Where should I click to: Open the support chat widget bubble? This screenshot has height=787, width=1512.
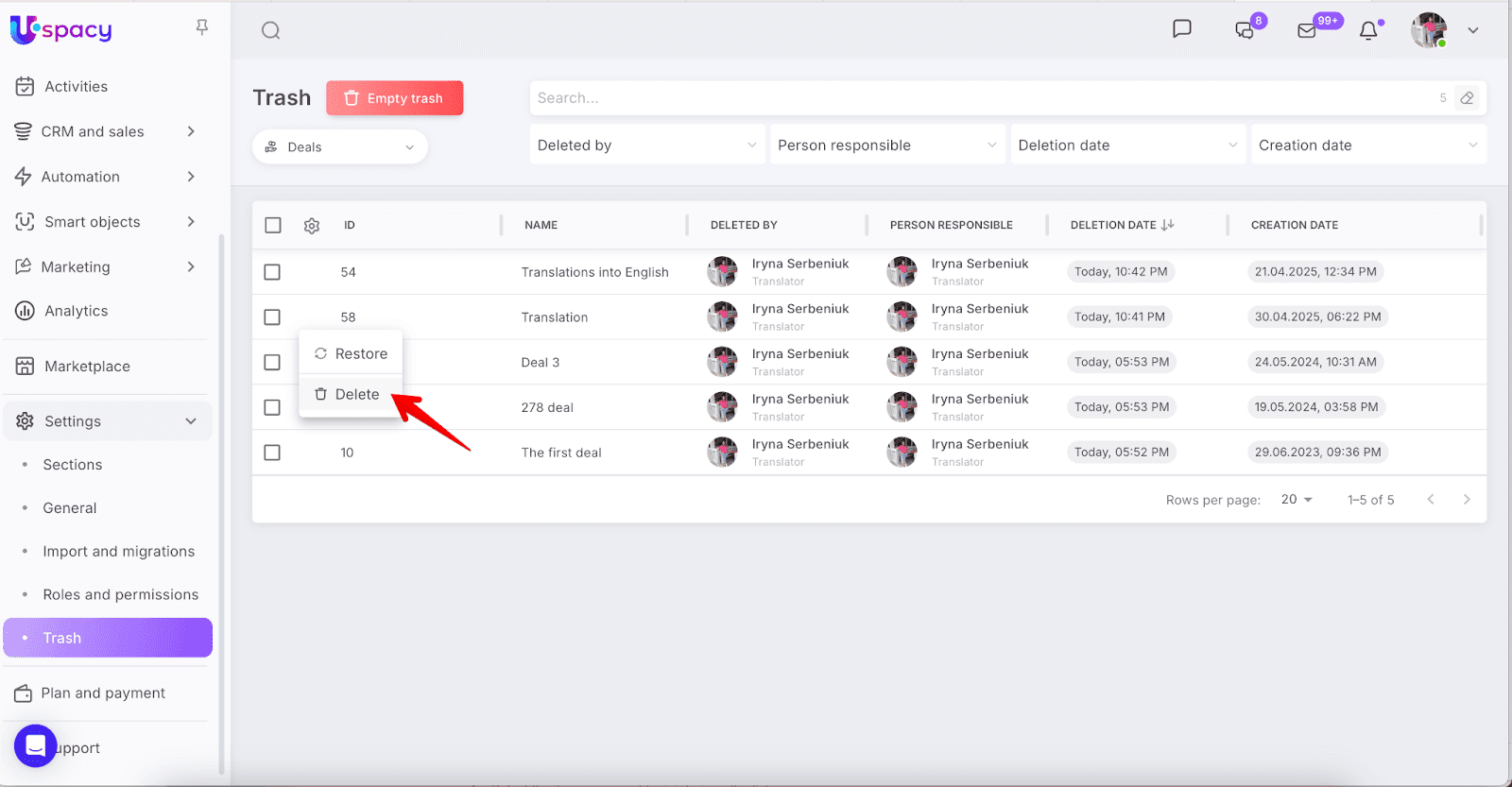[x=36, y=746]
